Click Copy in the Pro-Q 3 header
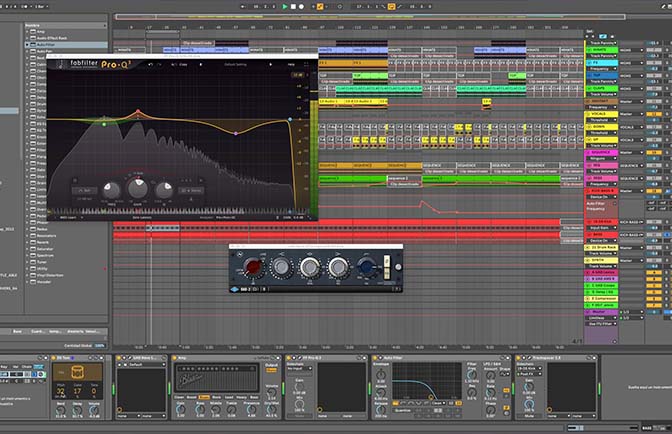Viewport: 672px width, 434px height. pyautogui.click(x=183, y=65)
